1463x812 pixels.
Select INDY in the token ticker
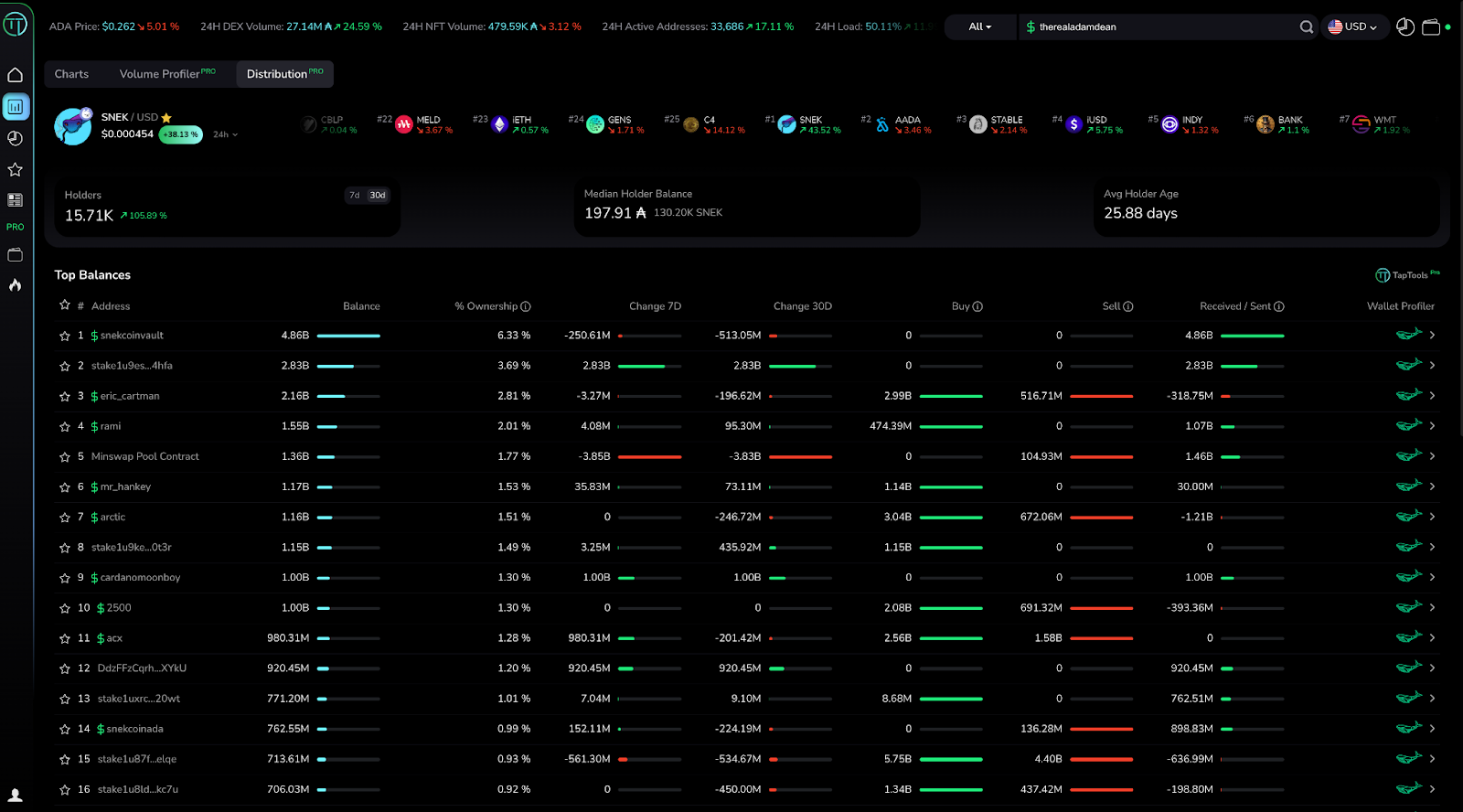click(x=1185, y=124)
